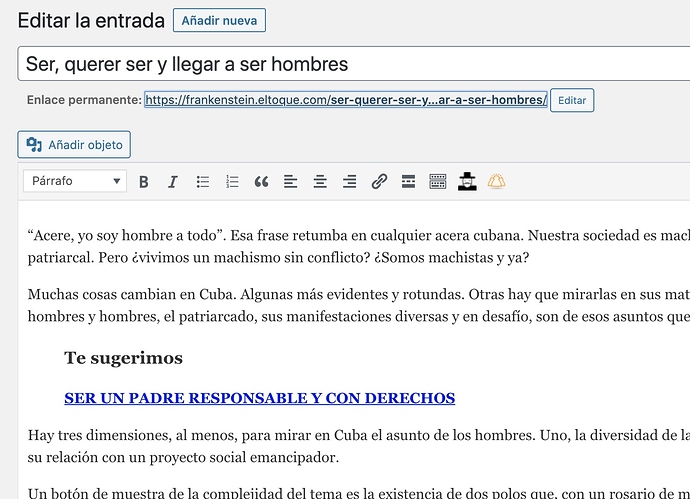Insert a bulleted list
690x499 pixels.
pos(202,181)
